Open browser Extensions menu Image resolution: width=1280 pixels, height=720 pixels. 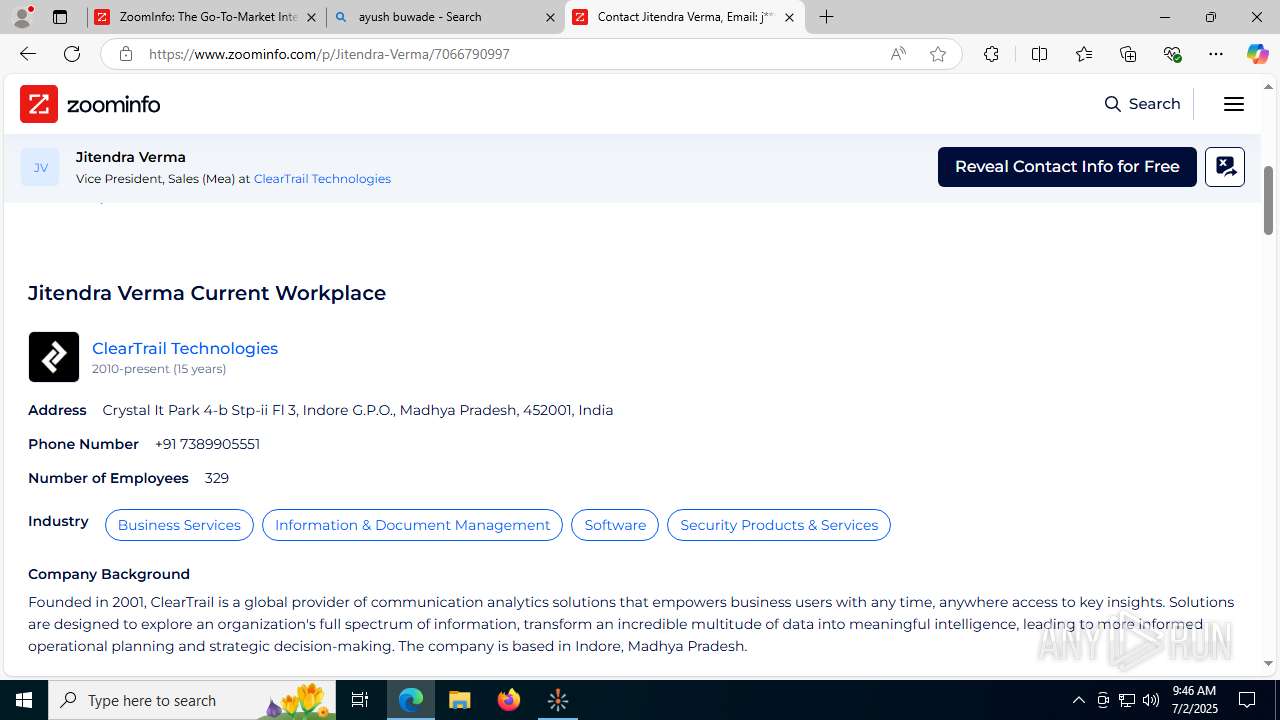991,54
